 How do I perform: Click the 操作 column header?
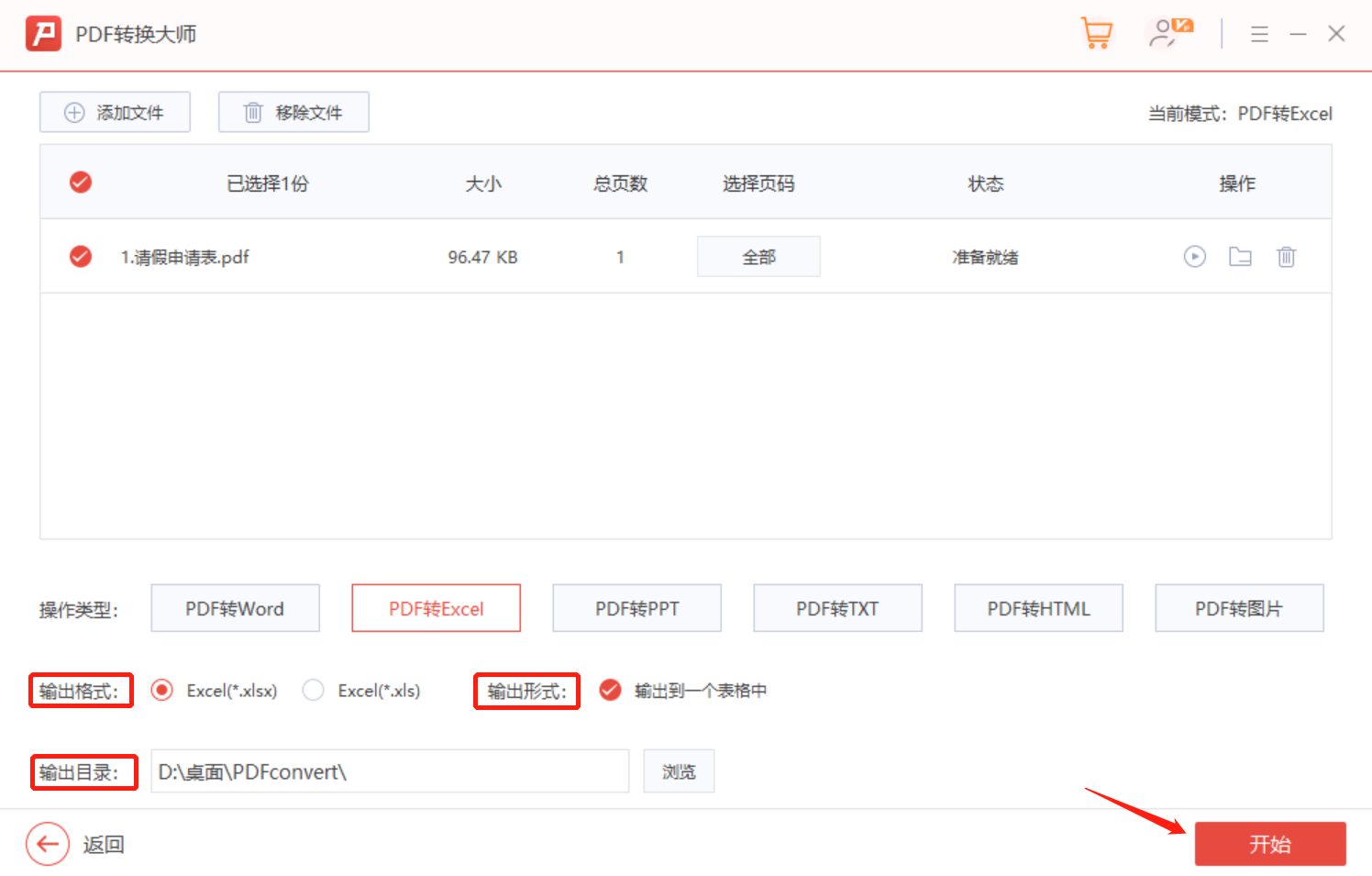1237,183
